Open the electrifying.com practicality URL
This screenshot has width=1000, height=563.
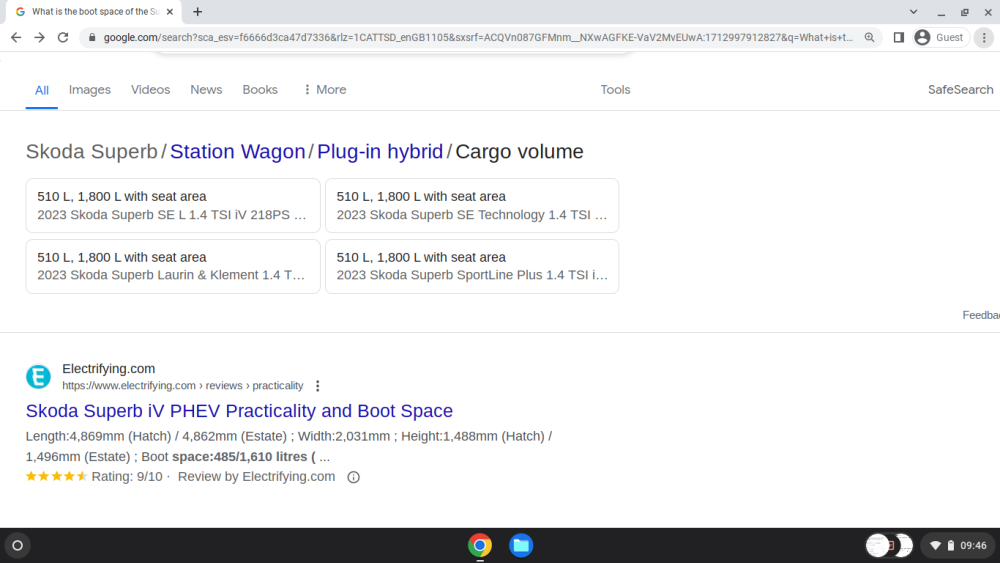[x=182, y=386]
